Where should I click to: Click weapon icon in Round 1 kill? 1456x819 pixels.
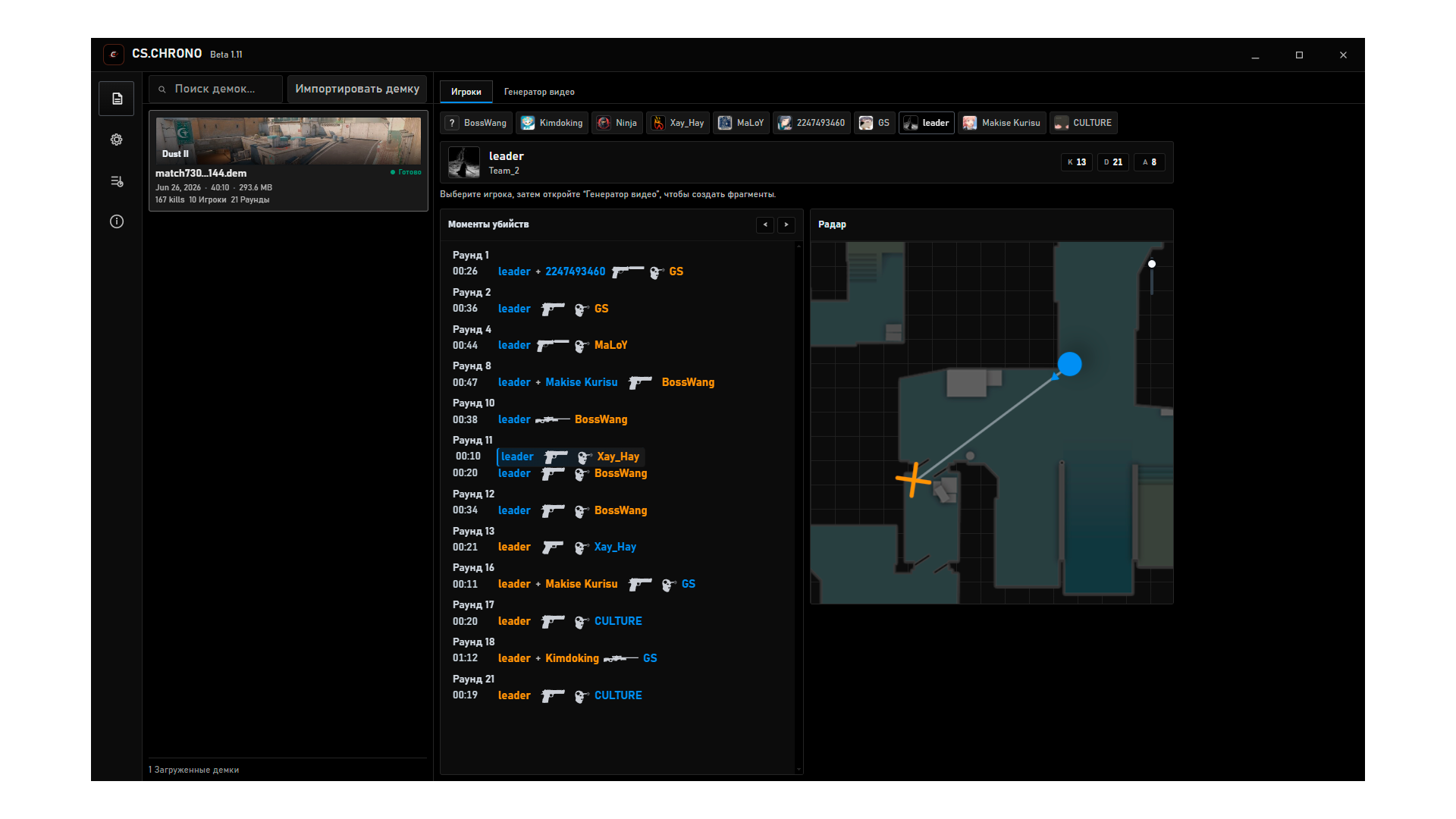(628, 271)
